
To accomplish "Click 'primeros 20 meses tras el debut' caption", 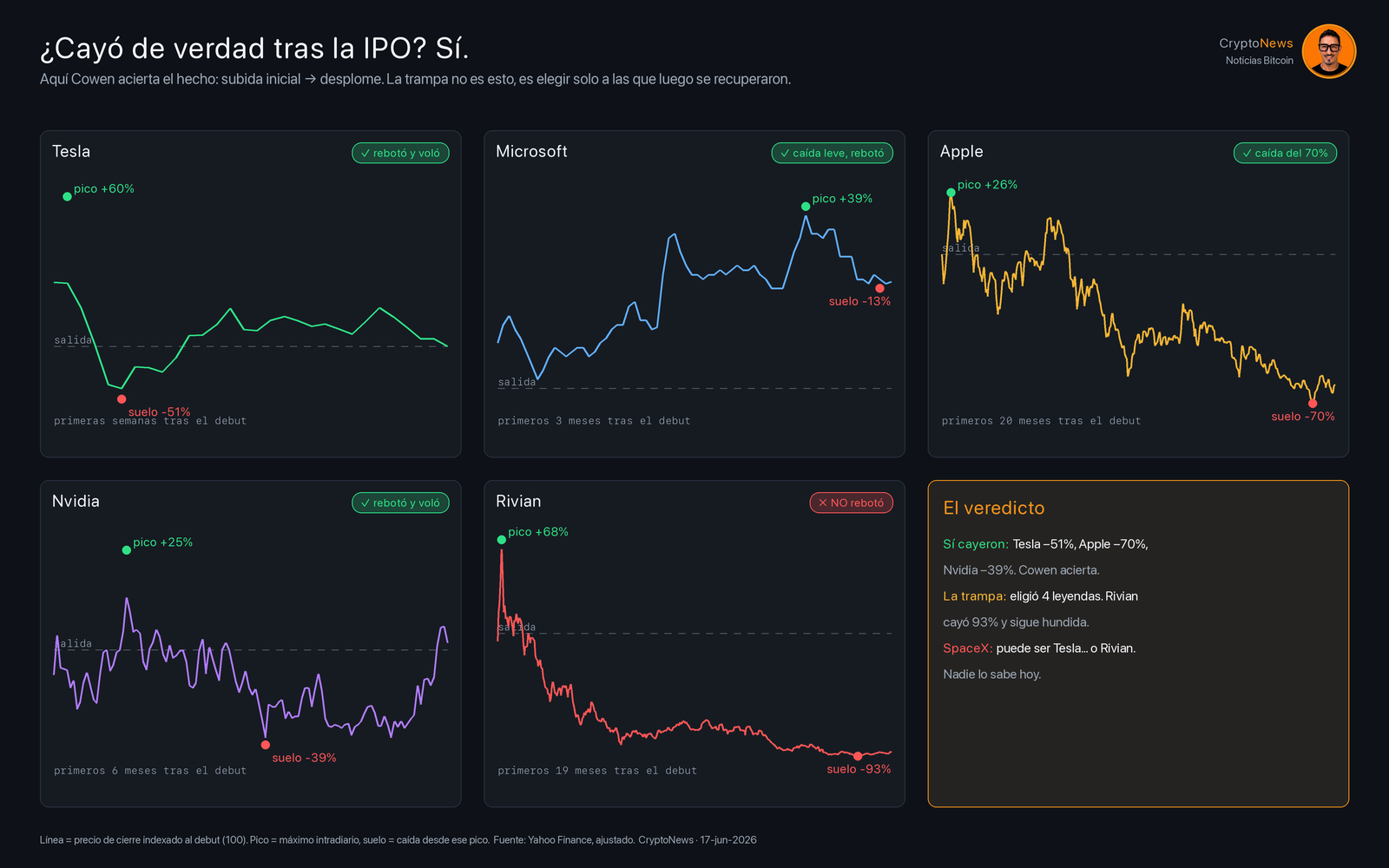I will [1041, 421].
